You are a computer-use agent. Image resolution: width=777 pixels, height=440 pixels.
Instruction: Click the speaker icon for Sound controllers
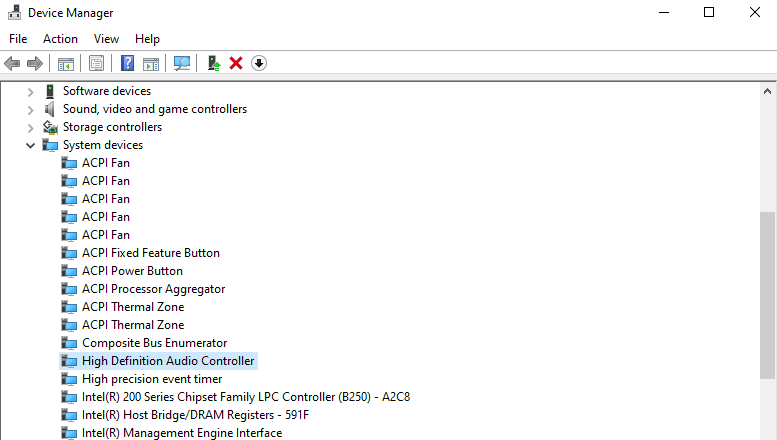[50, 109]
